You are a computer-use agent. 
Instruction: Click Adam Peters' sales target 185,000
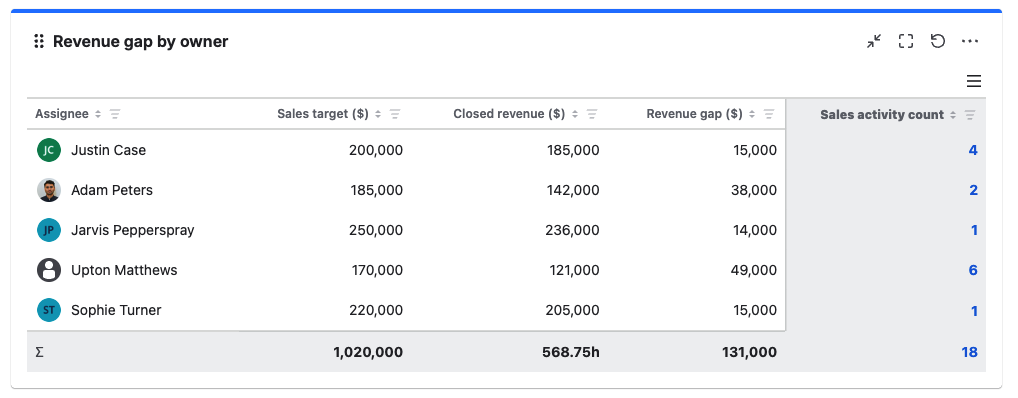377,190
